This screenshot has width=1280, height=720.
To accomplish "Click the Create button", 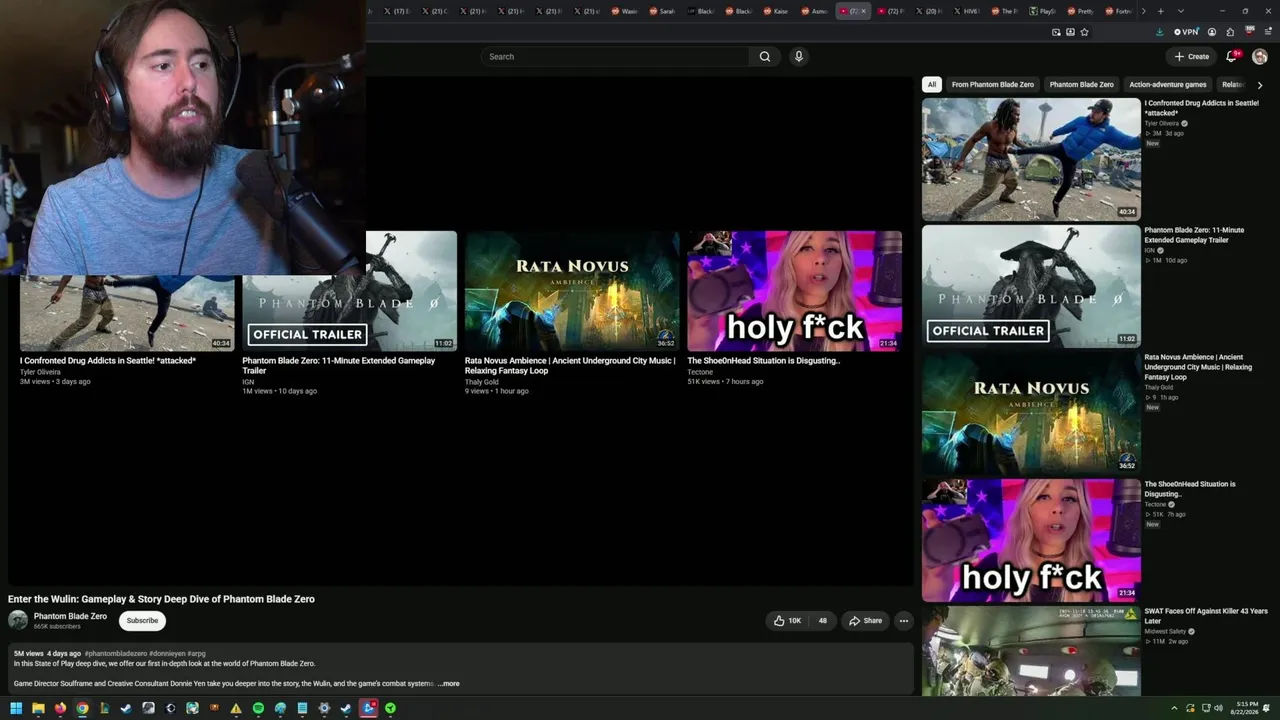I will tap(1192, 57).
